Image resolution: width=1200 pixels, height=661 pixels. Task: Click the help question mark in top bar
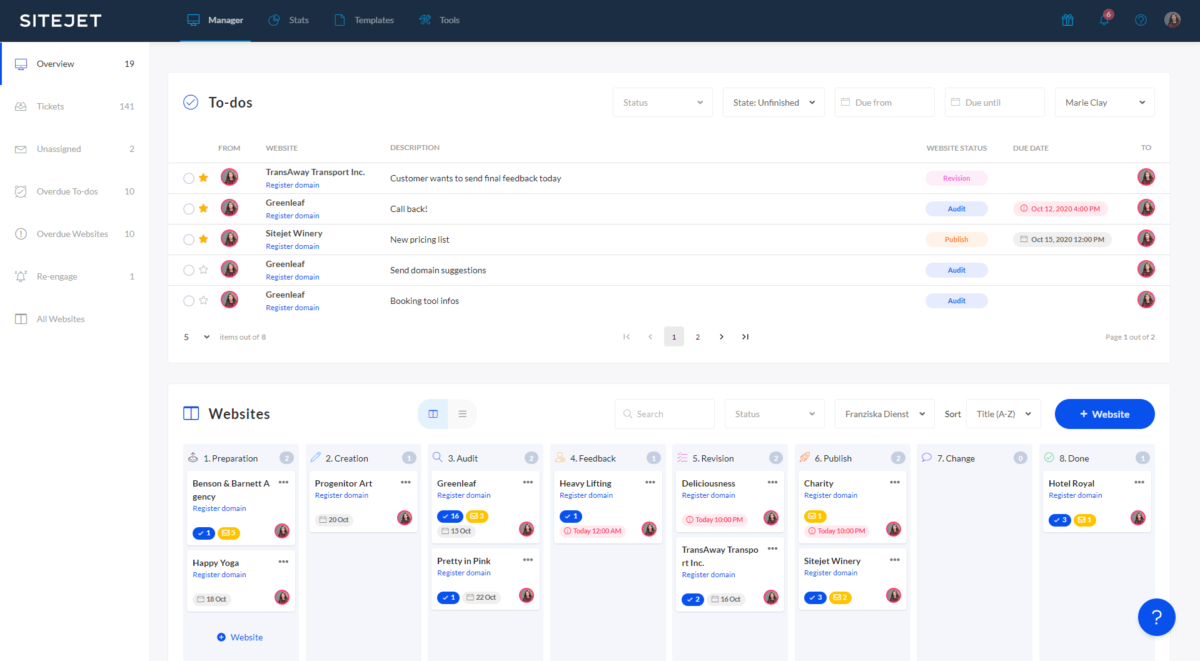click(x=1140, y=20)
